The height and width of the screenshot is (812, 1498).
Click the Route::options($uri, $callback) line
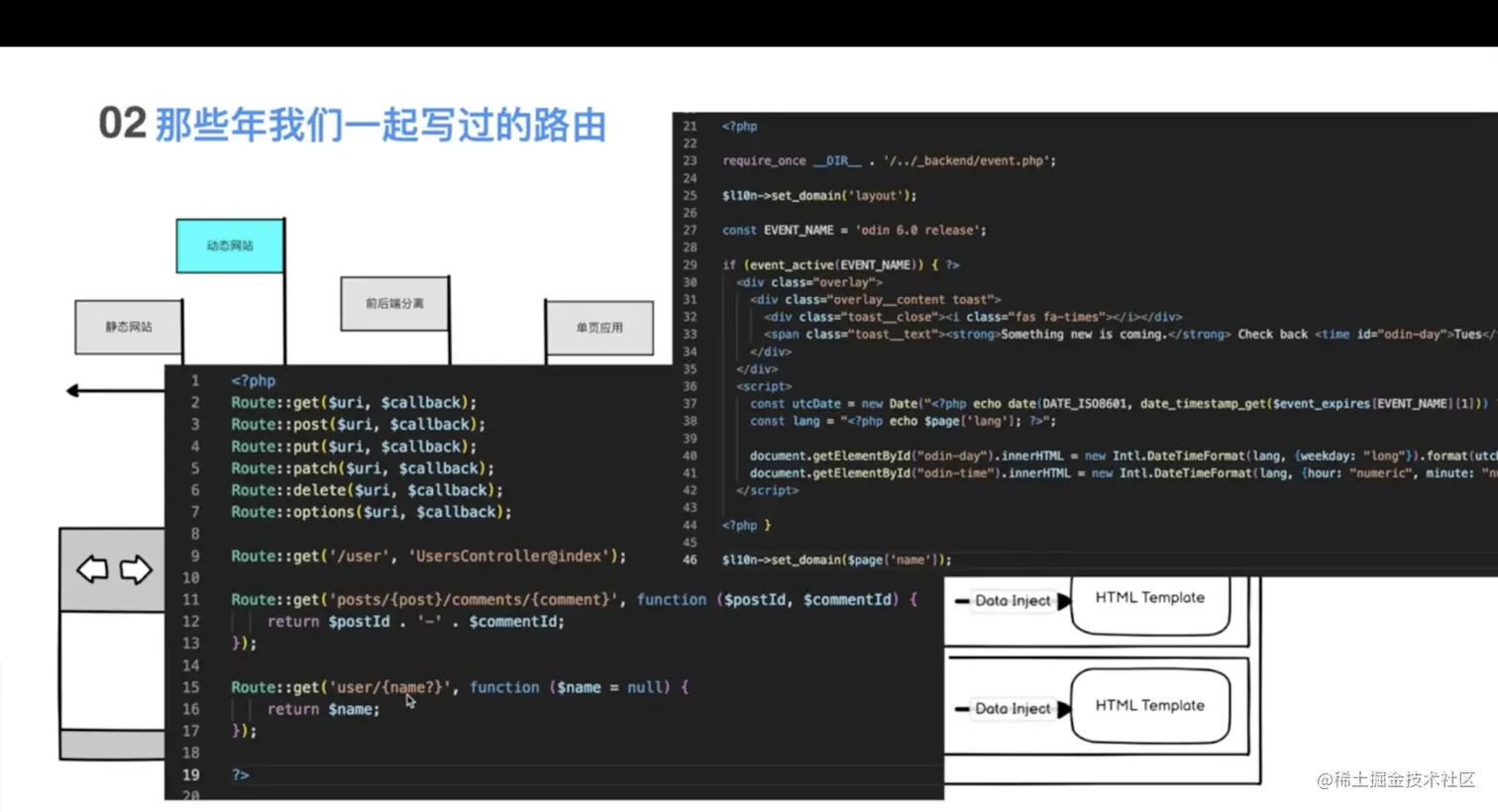pos(372,512)
